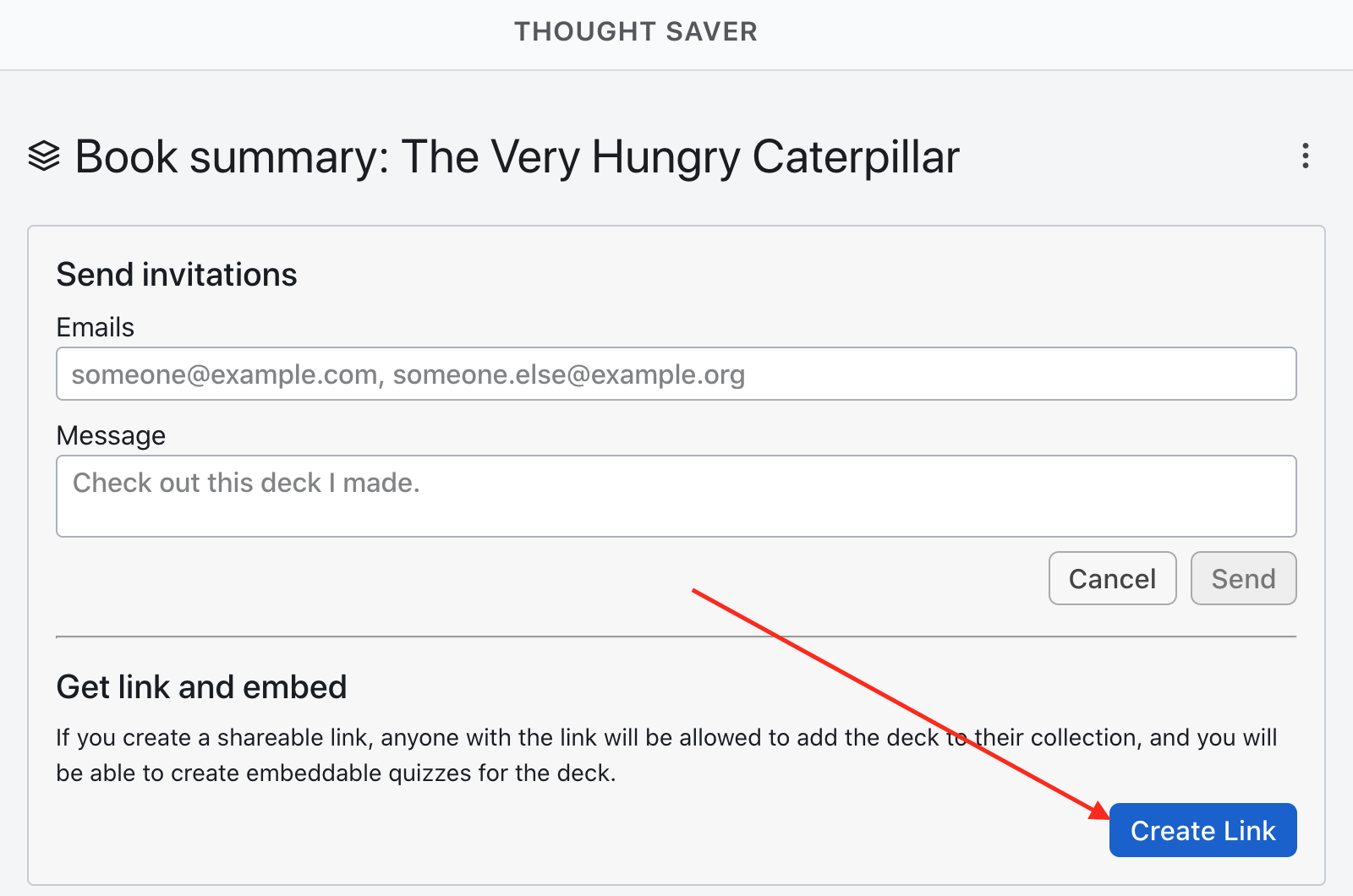The height and width of the screenshot is (896, 1353).
Task: Click the words "Very Hungry" in the title
Action: coord(616,157)
